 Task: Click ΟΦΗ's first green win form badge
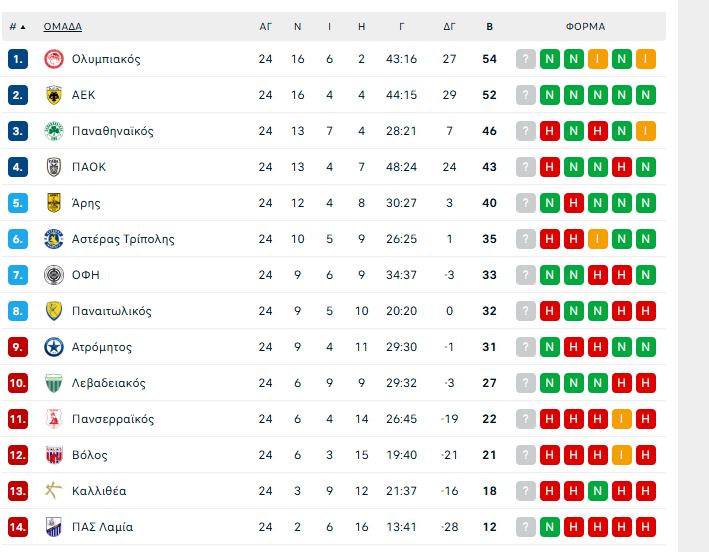pyautogui.click(x=550, y=275)
